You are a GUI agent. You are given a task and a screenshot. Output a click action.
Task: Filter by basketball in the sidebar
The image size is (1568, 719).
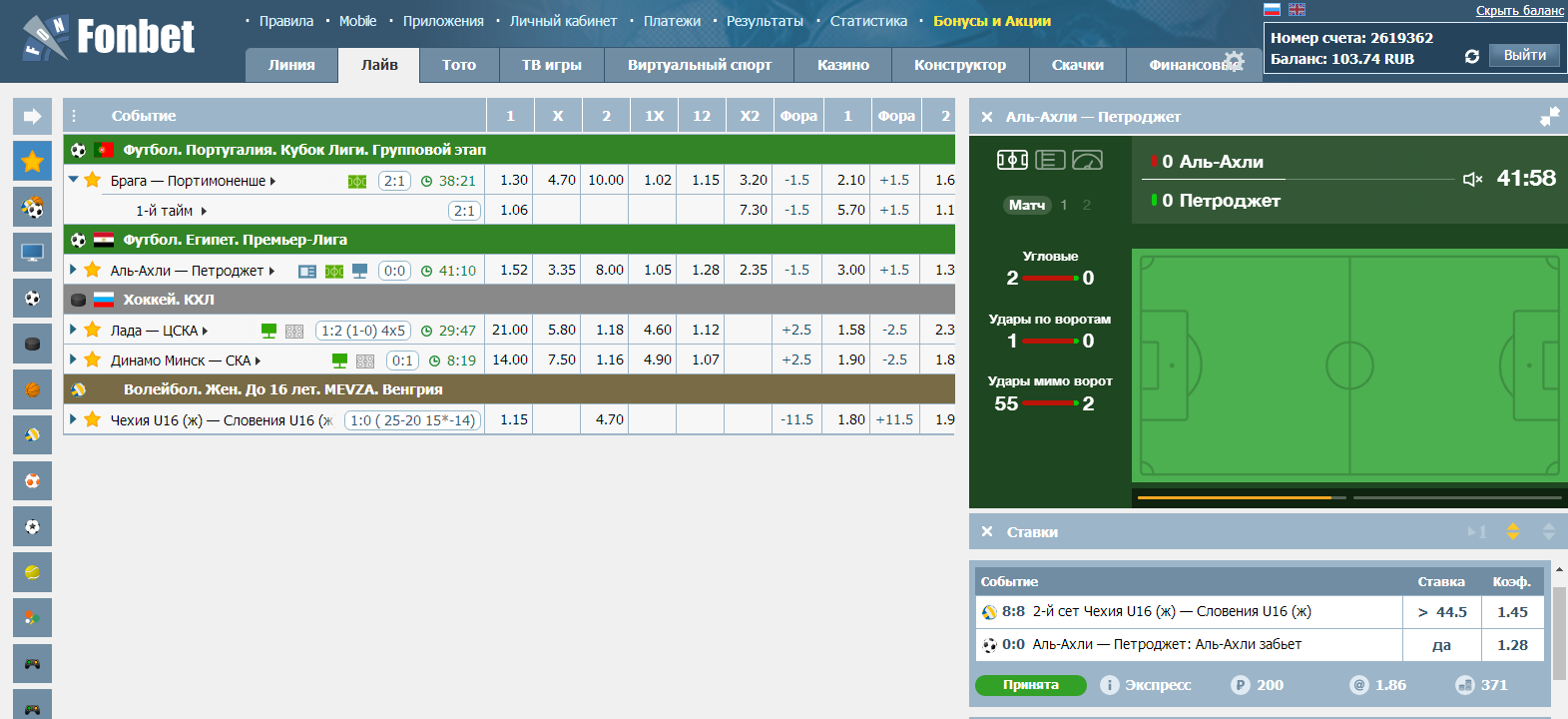click(32, 389)
